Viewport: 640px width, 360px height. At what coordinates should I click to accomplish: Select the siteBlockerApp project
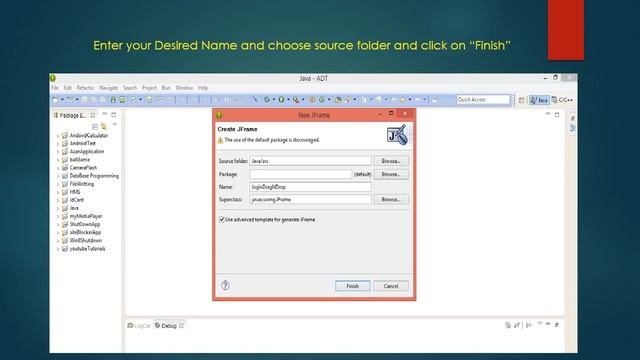(x=85, y=232)
